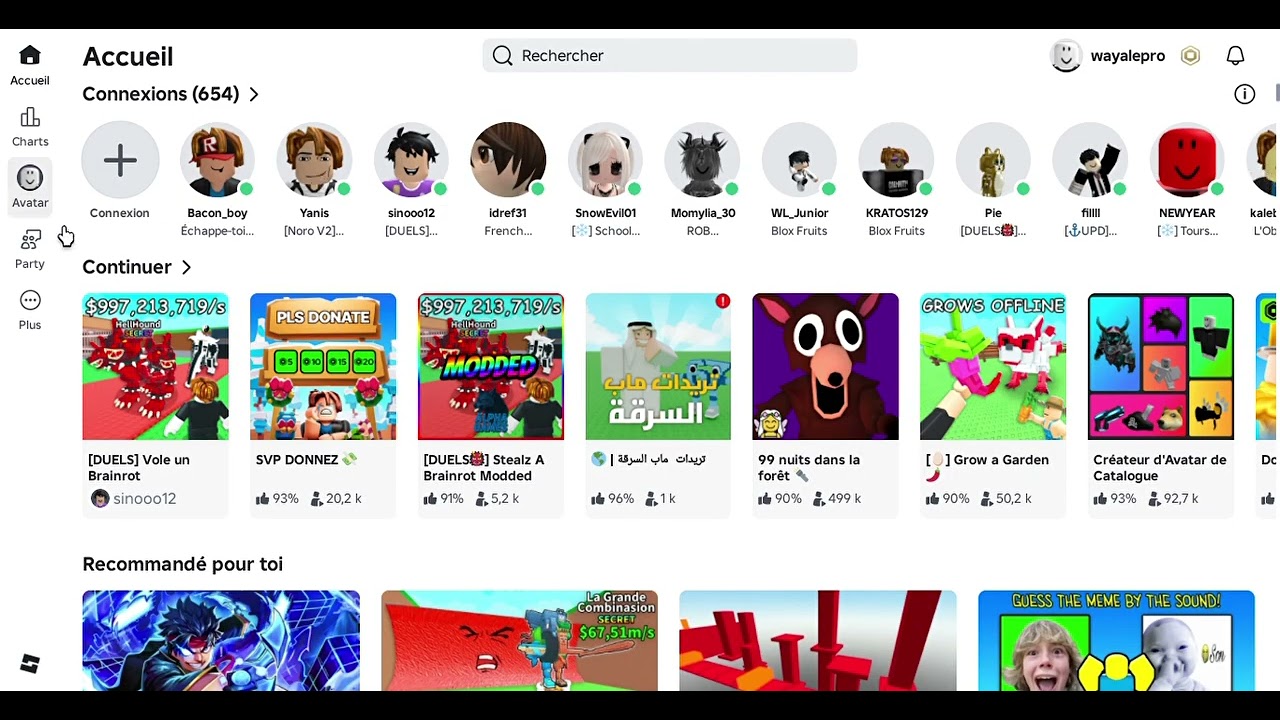Open Connexions (654) heading

(x=160, y=94)
